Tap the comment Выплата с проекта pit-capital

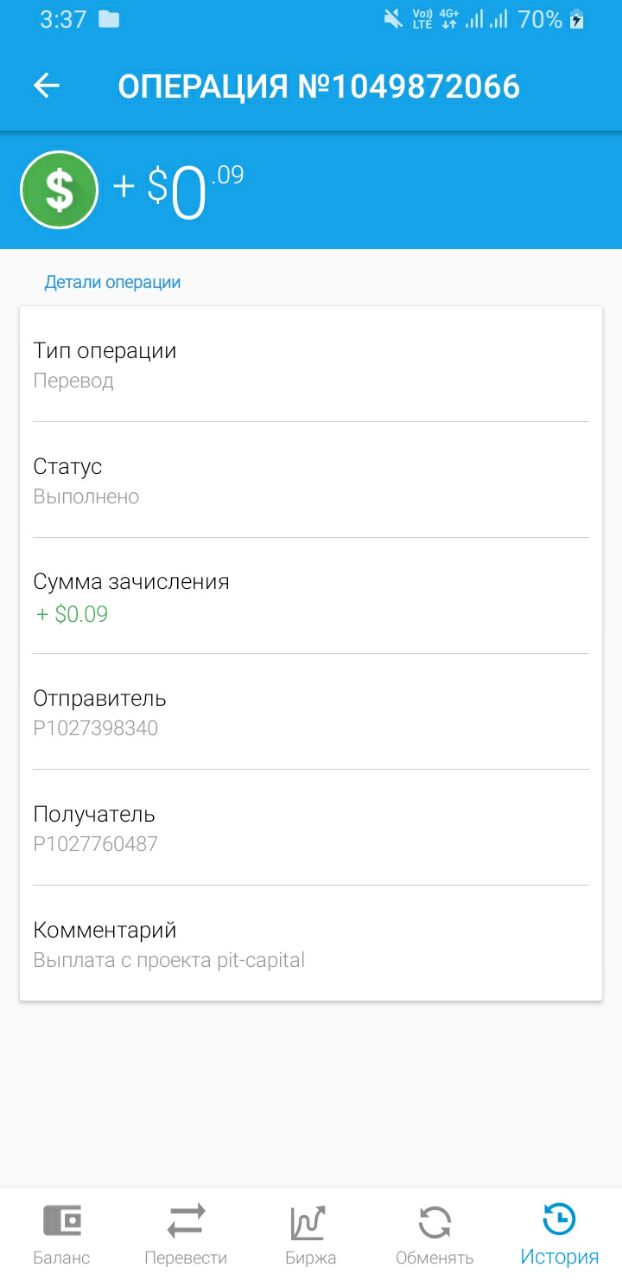pos(169,961)
